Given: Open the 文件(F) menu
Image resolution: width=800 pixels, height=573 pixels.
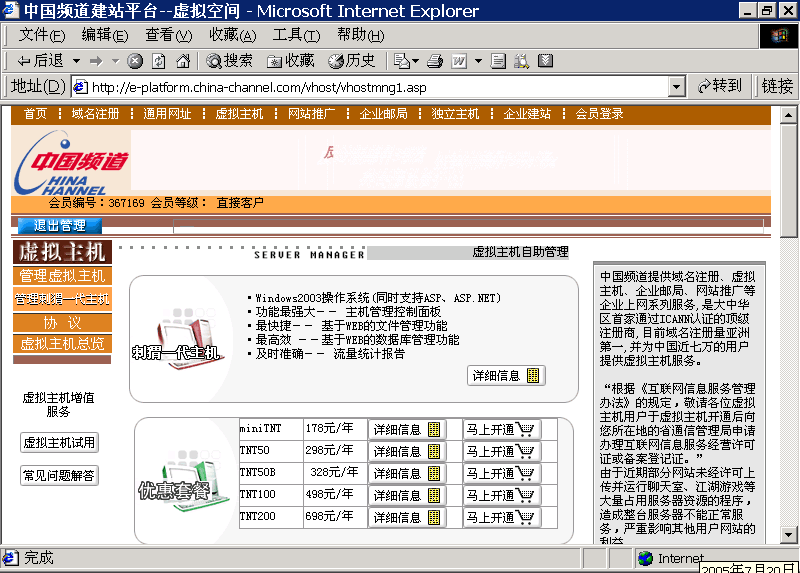Looking at the screenshot, I should click(42, 35).
